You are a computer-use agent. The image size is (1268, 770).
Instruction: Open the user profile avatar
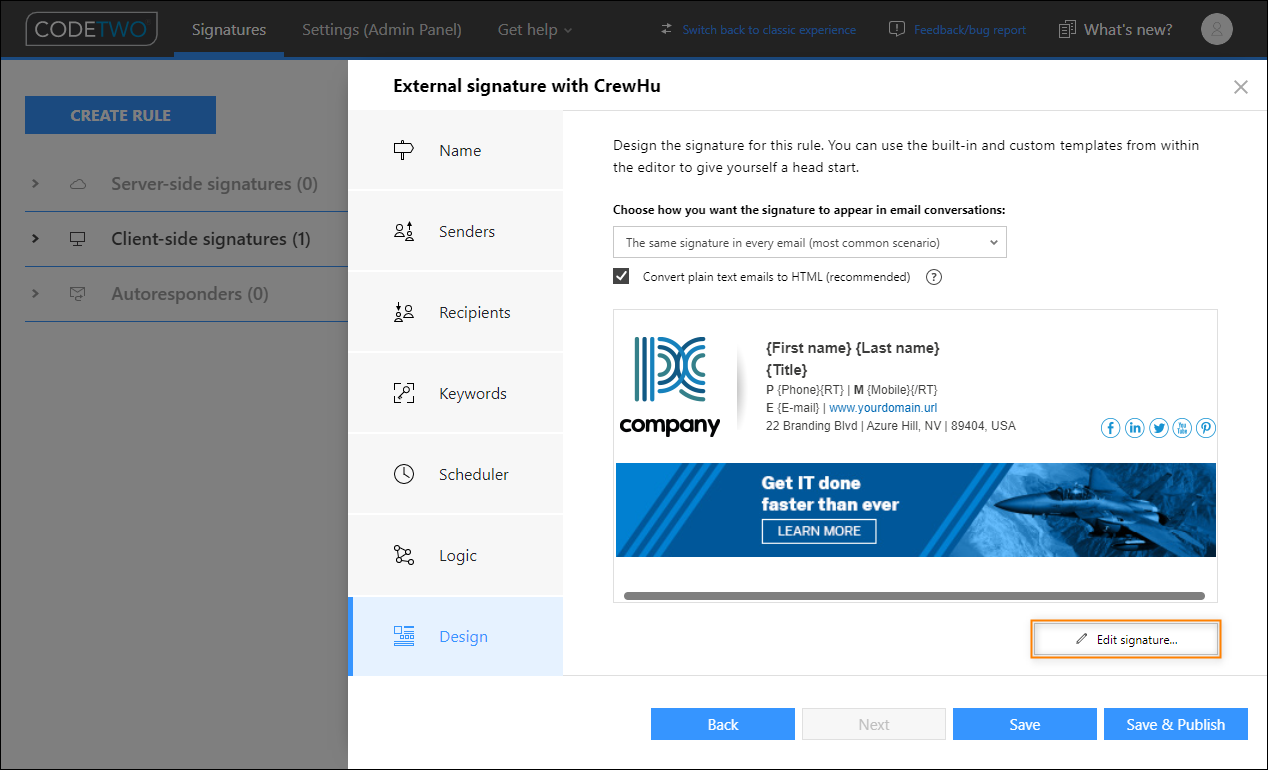1217,29
